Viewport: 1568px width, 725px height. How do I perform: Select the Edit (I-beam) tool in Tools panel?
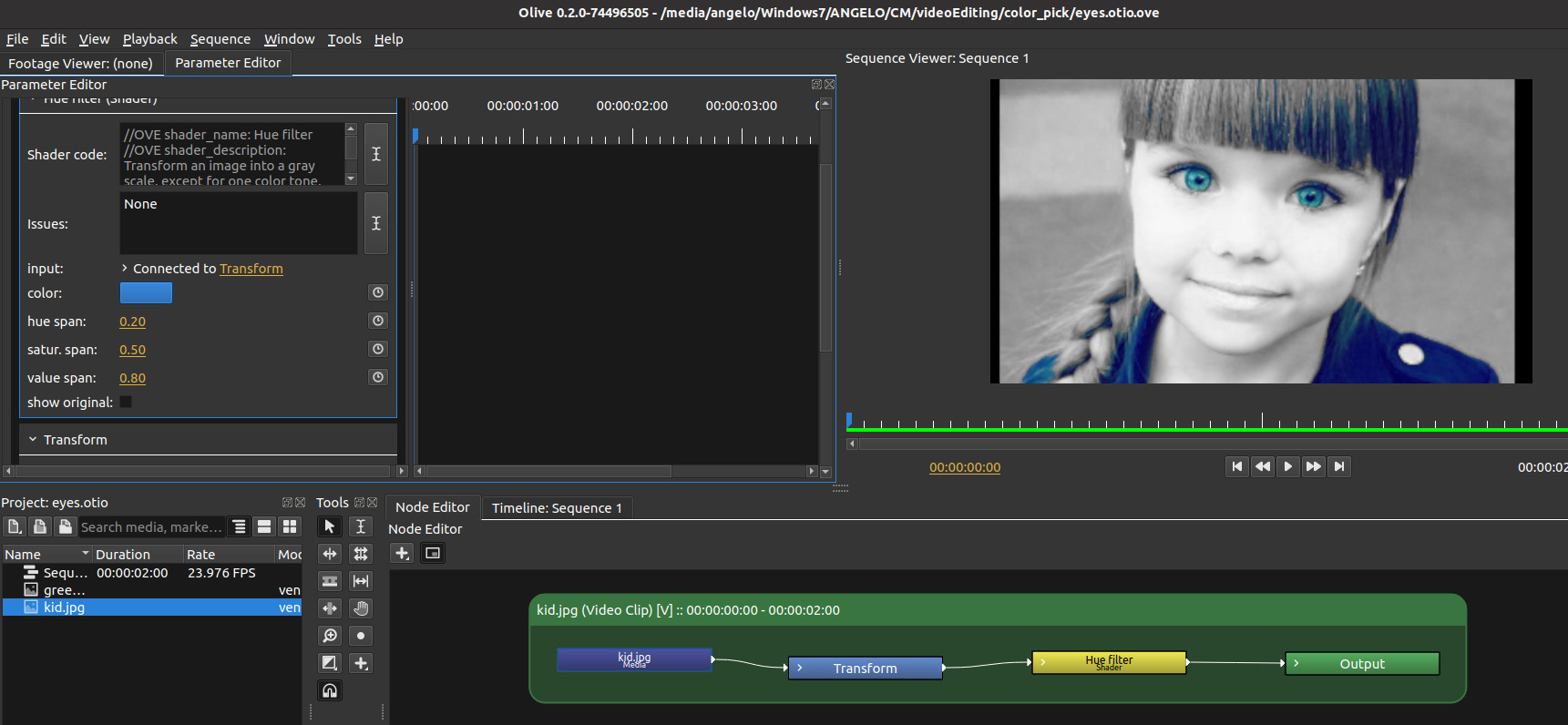click(361, 526)
